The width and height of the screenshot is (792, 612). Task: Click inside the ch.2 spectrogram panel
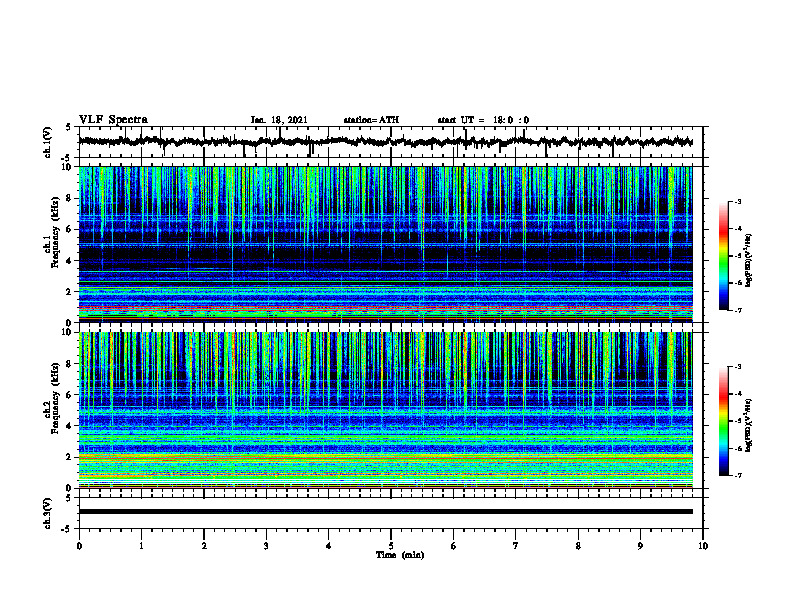click(x=386, y=410)
